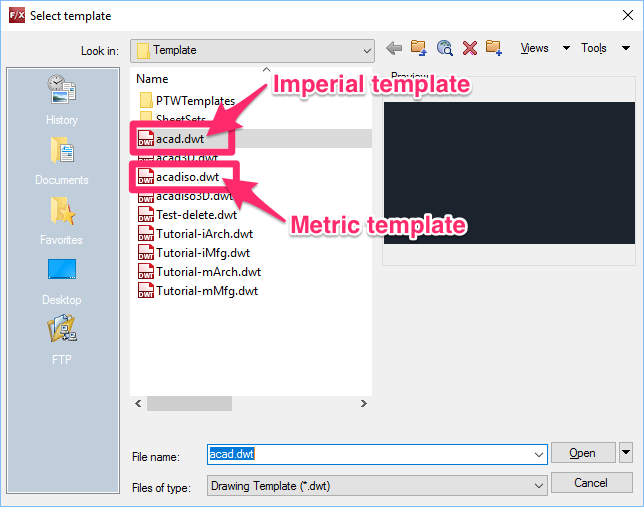Close the Select template dialog
Screen dimensions: 644x507
[628, 16]
